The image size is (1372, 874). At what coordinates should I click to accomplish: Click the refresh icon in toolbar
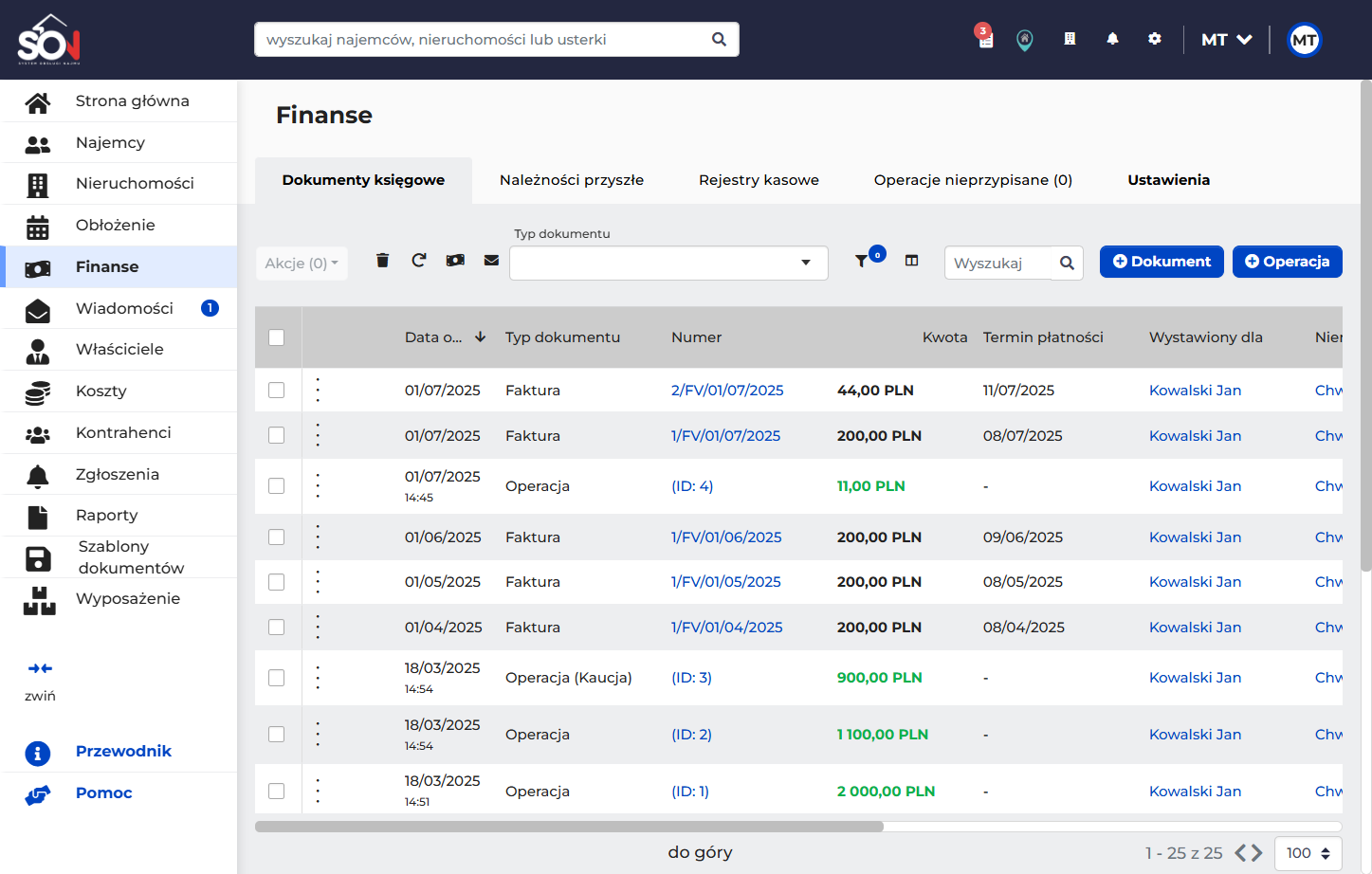pos(418,261)
